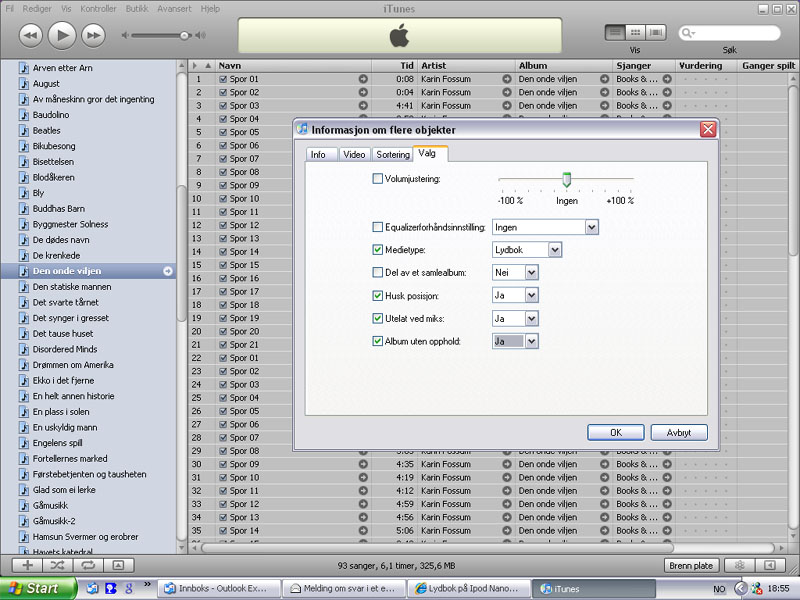Open the Avansert menu
This screenshot has width=800, height=600.
point(174,9)
